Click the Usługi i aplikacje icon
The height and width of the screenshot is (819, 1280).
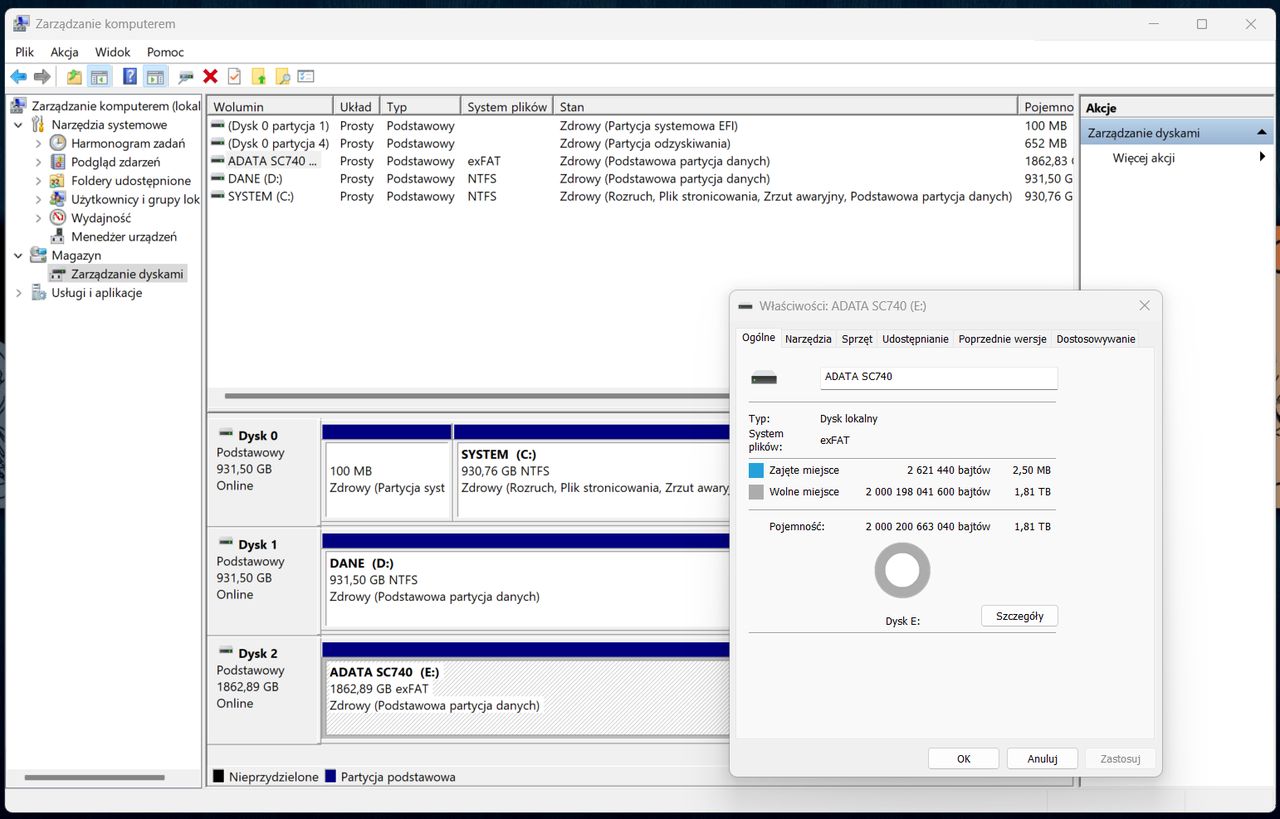39,293
